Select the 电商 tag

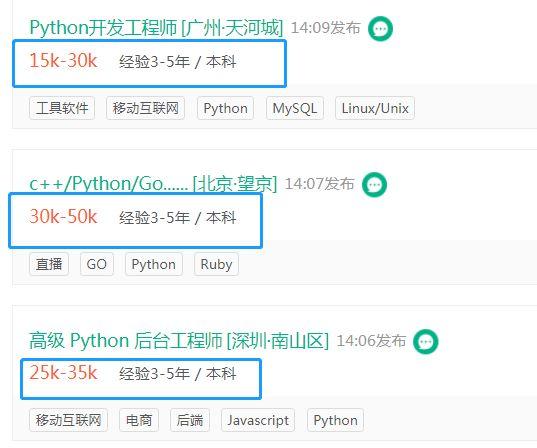(139, 420)
